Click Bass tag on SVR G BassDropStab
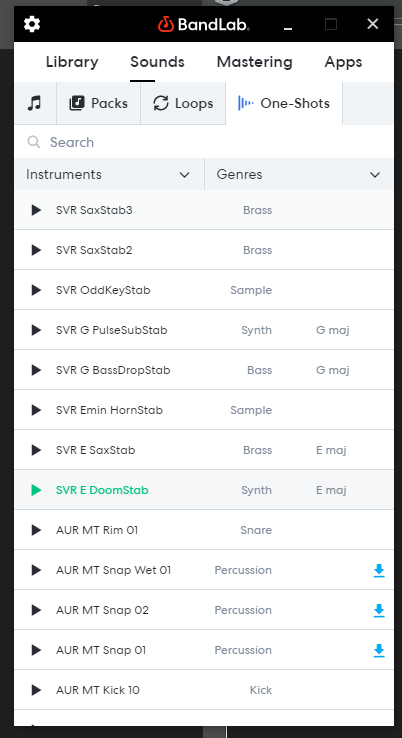The image size is (402, 738). click(x=259, y=370)
